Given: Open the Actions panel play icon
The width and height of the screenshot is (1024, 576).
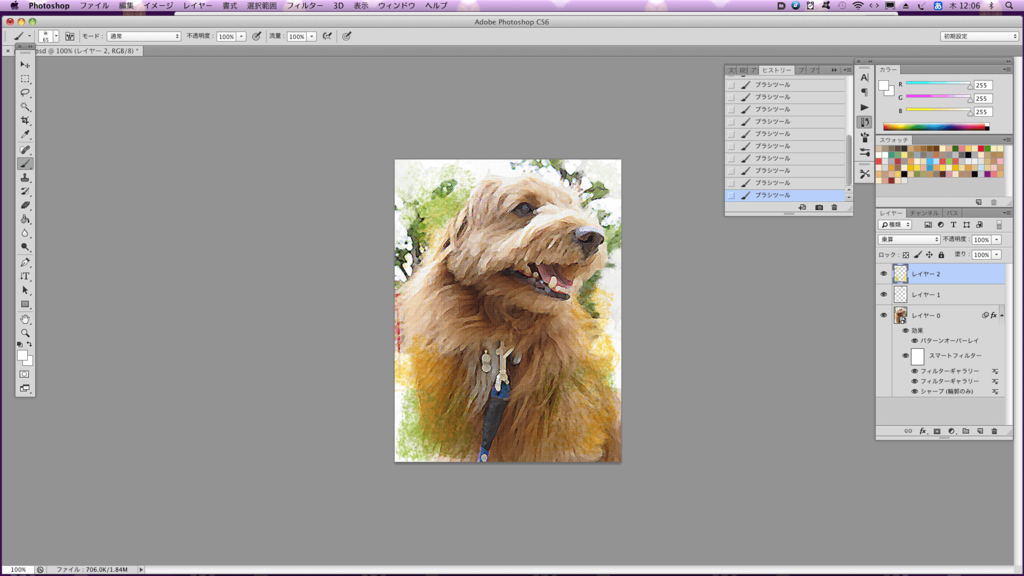Looking at the screenshot, I should [865, 107].
